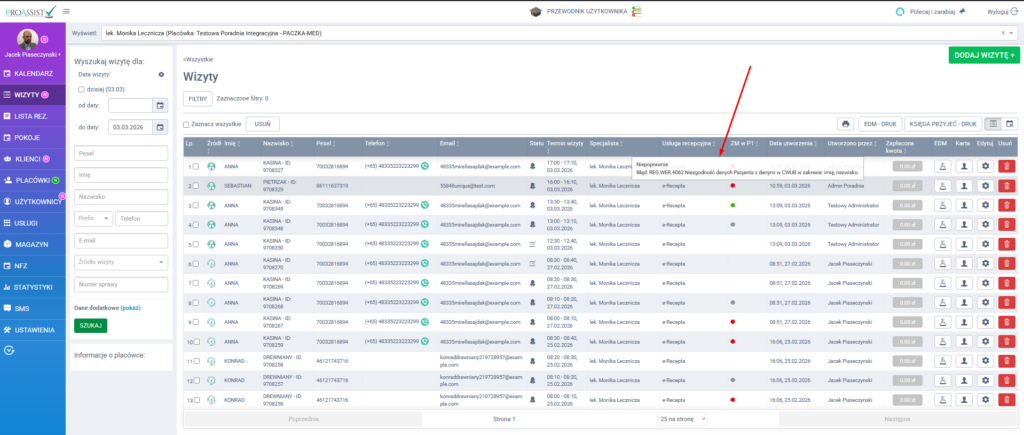This screenshot has height=435, width=1024.
Task: Open the edit gear icon for row 3
Action: (984, 205)
